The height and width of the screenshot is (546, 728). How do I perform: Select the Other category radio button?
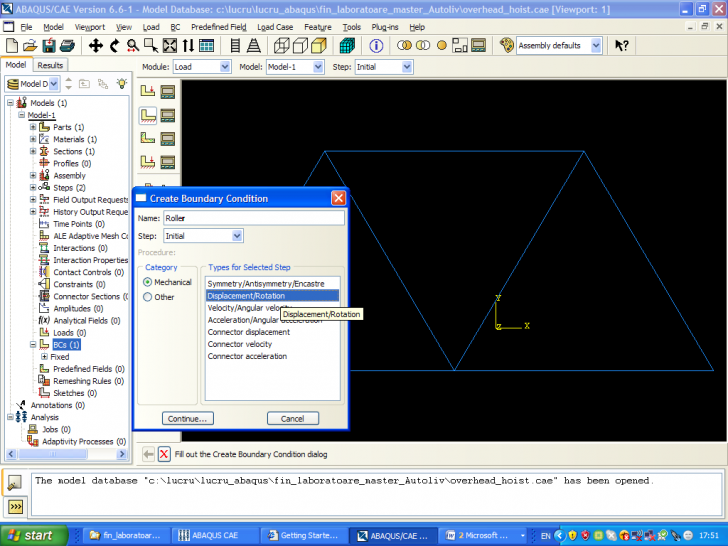coord(148,297)
